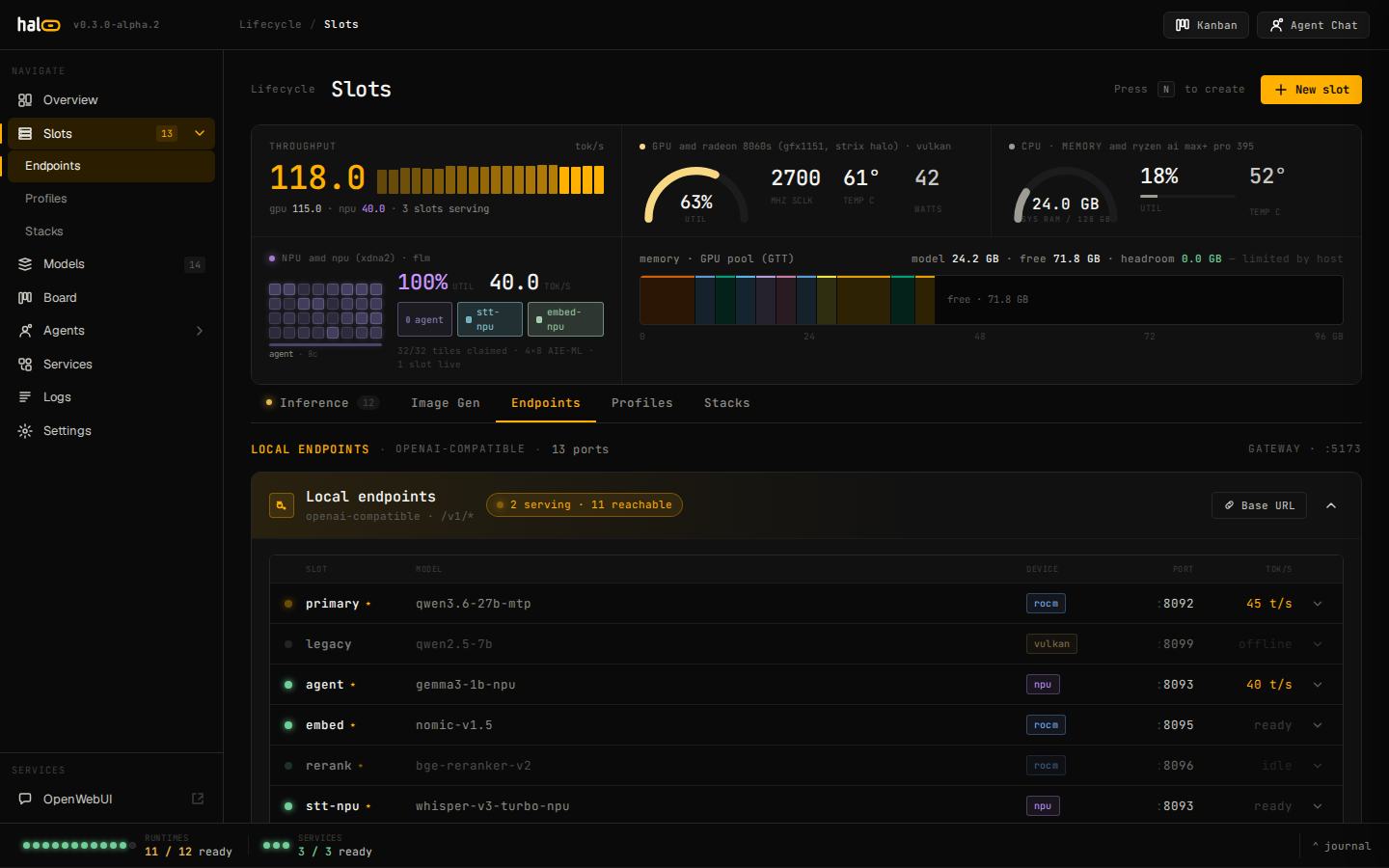Click the legacy slot name
The image size is (1389, 868).
[329, 644]
